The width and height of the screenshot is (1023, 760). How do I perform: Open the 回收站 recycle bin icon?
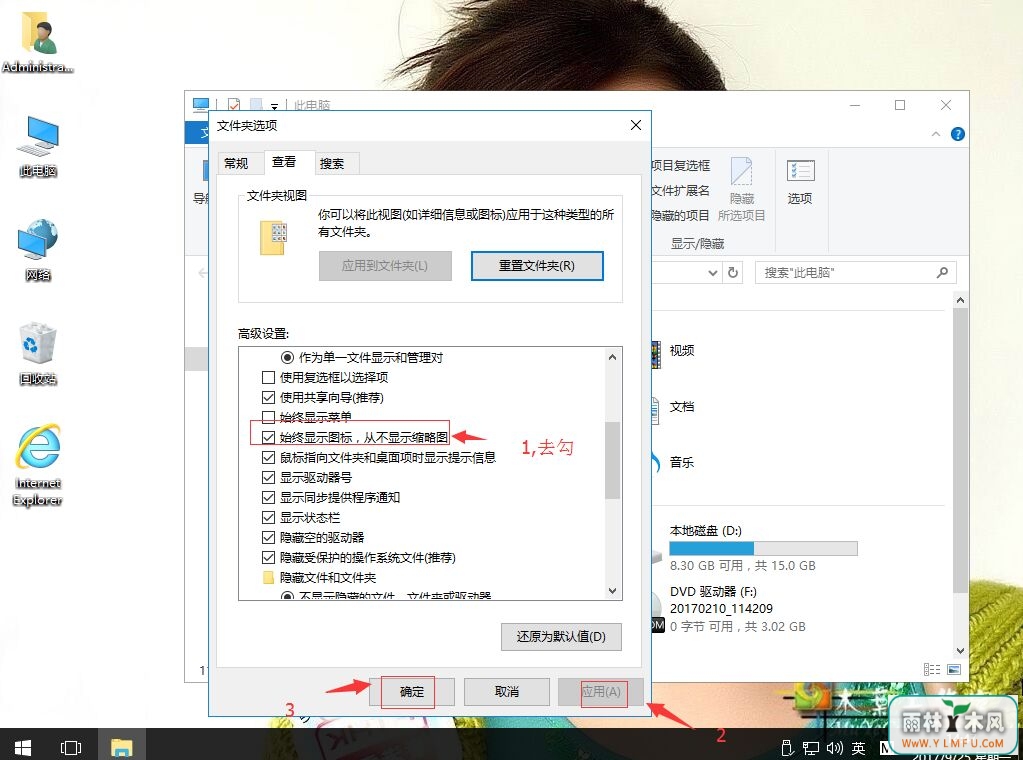click(x=38, y=354)
